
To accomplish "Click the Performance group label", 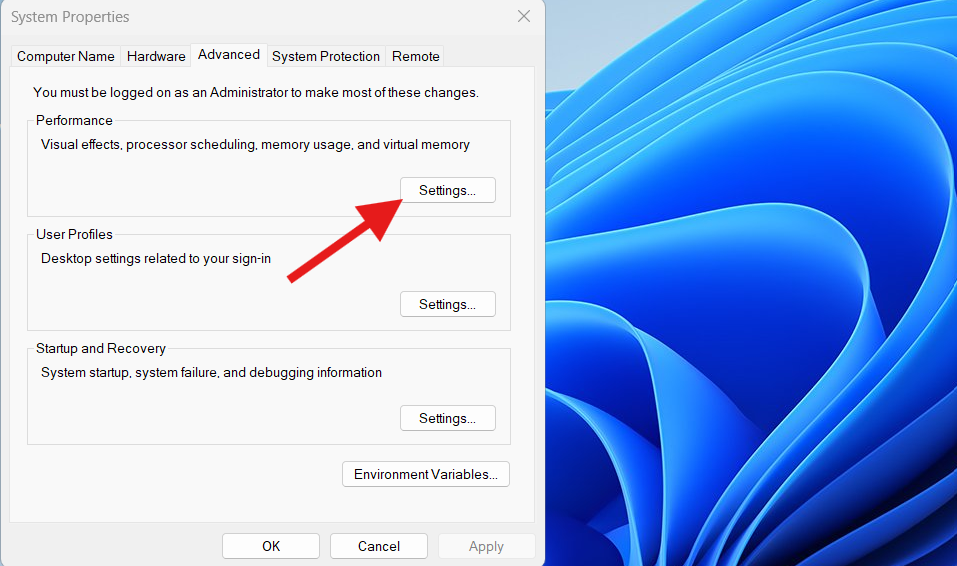I will coord(74,120).
